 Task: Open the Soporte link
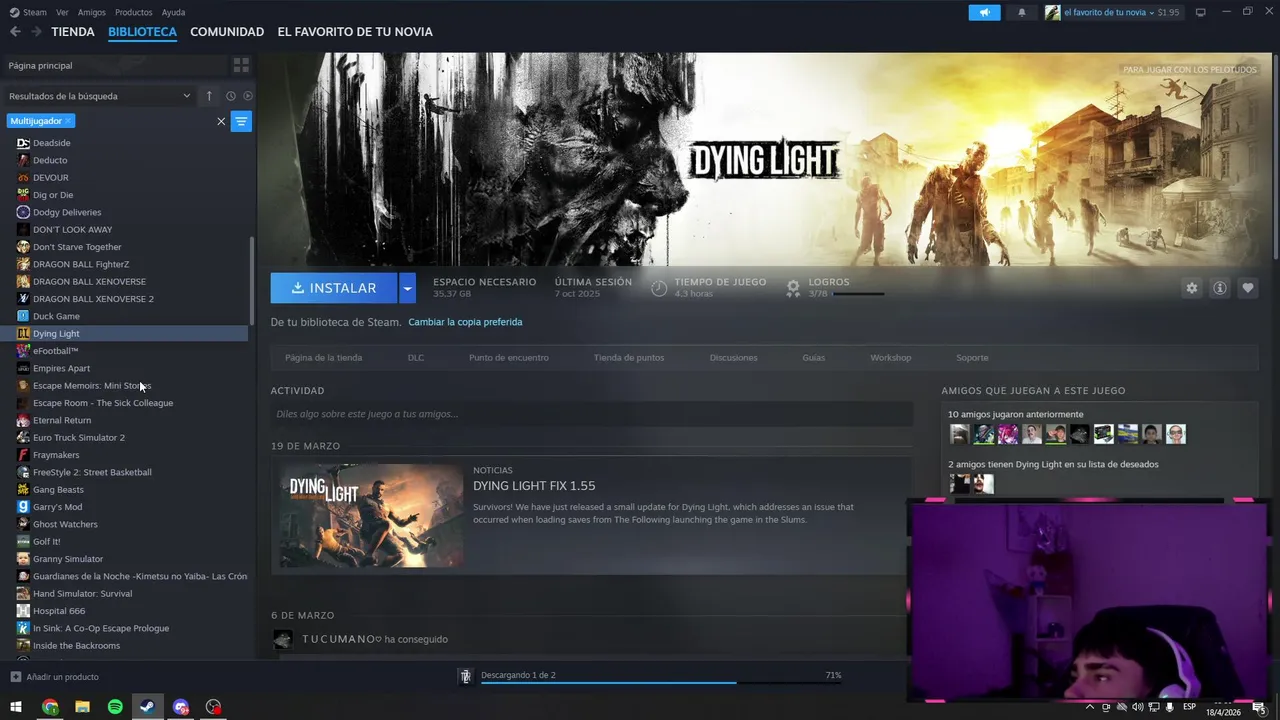pyautogui.click(x=972, y=357)
